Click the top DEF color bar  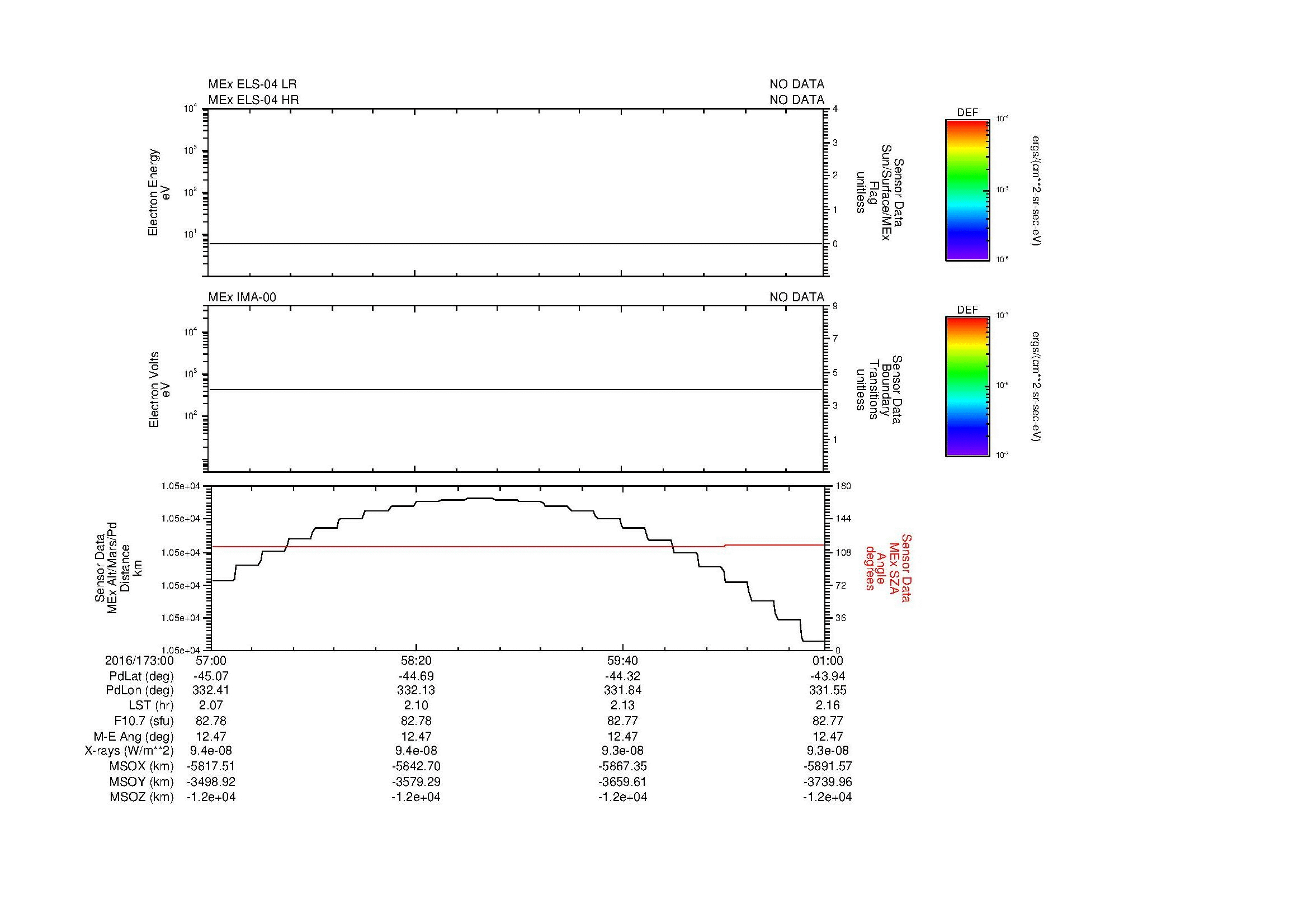point(967,190)
